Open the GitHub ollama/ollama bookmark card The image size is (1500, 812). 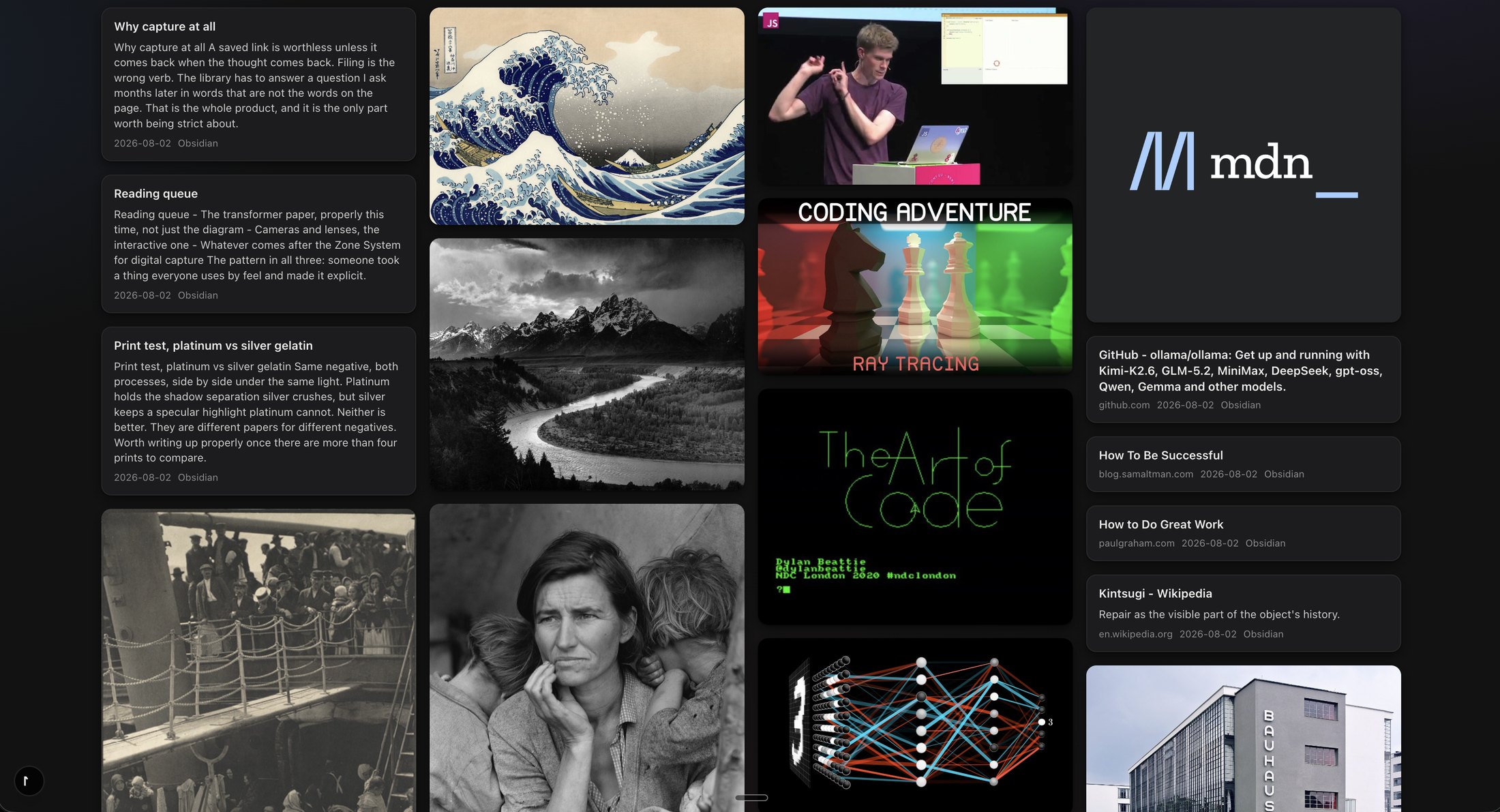[1244, 379]
